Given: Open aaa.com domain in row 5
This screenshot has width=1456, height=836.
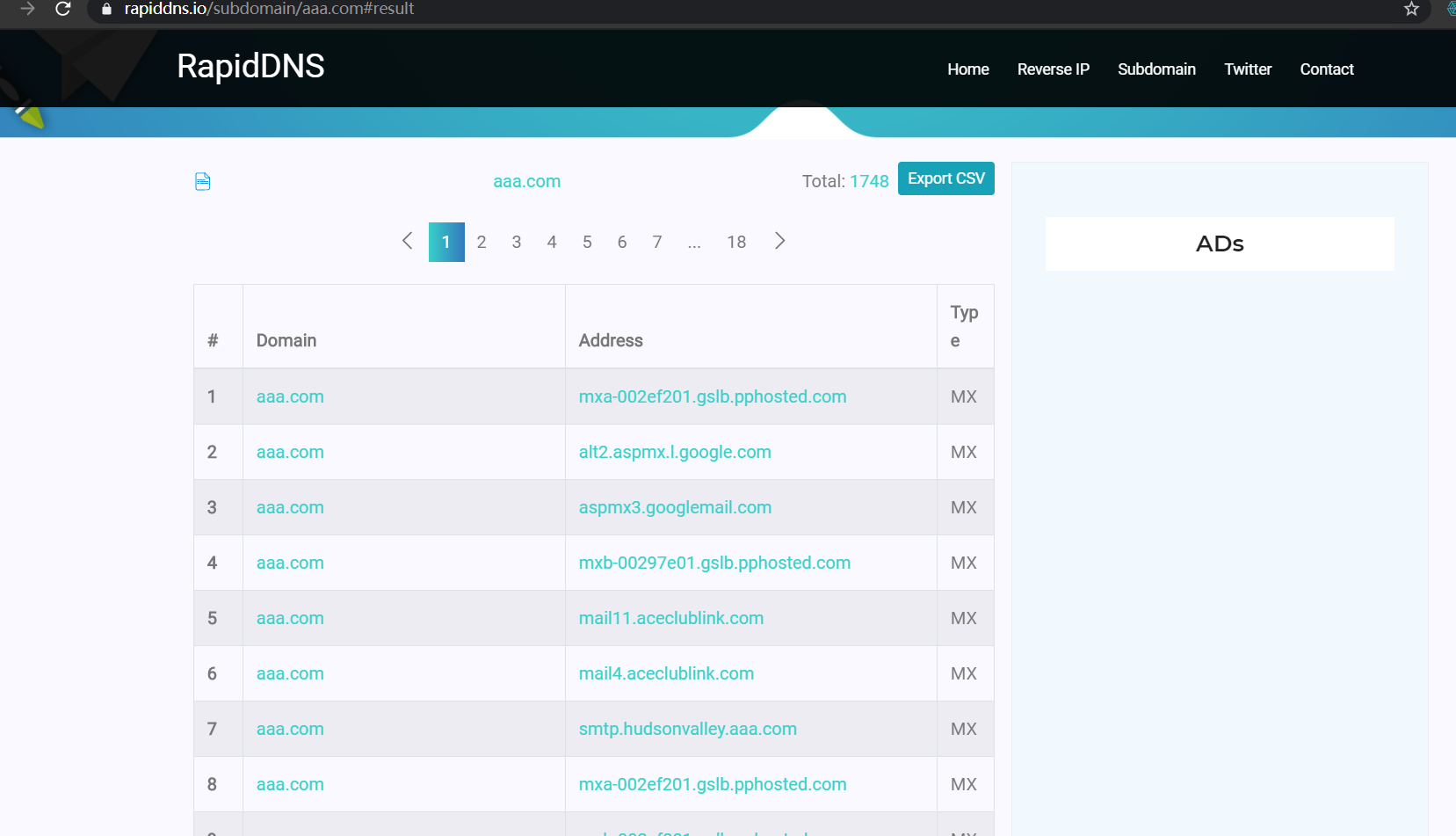Looking at the screenshot, I should pos(290,618).
